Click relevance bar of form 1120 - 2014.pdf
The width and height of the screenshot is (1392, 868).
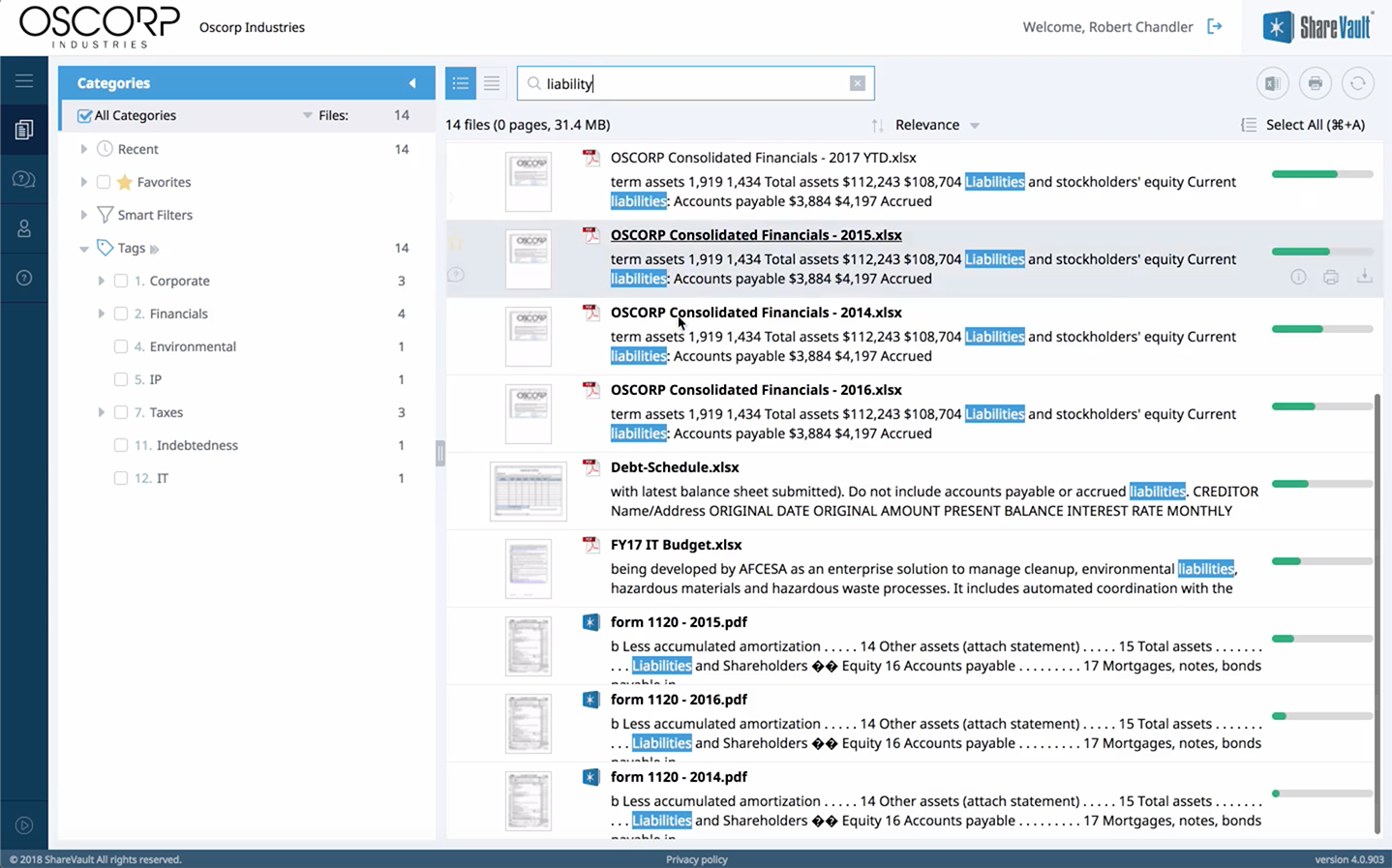[1322, 793]
